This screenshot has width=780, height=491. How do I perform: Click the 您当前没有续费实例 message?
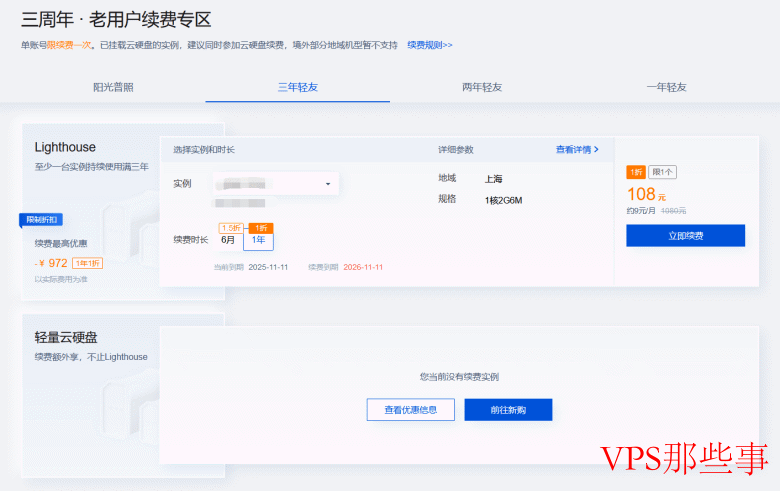(459, 377)
